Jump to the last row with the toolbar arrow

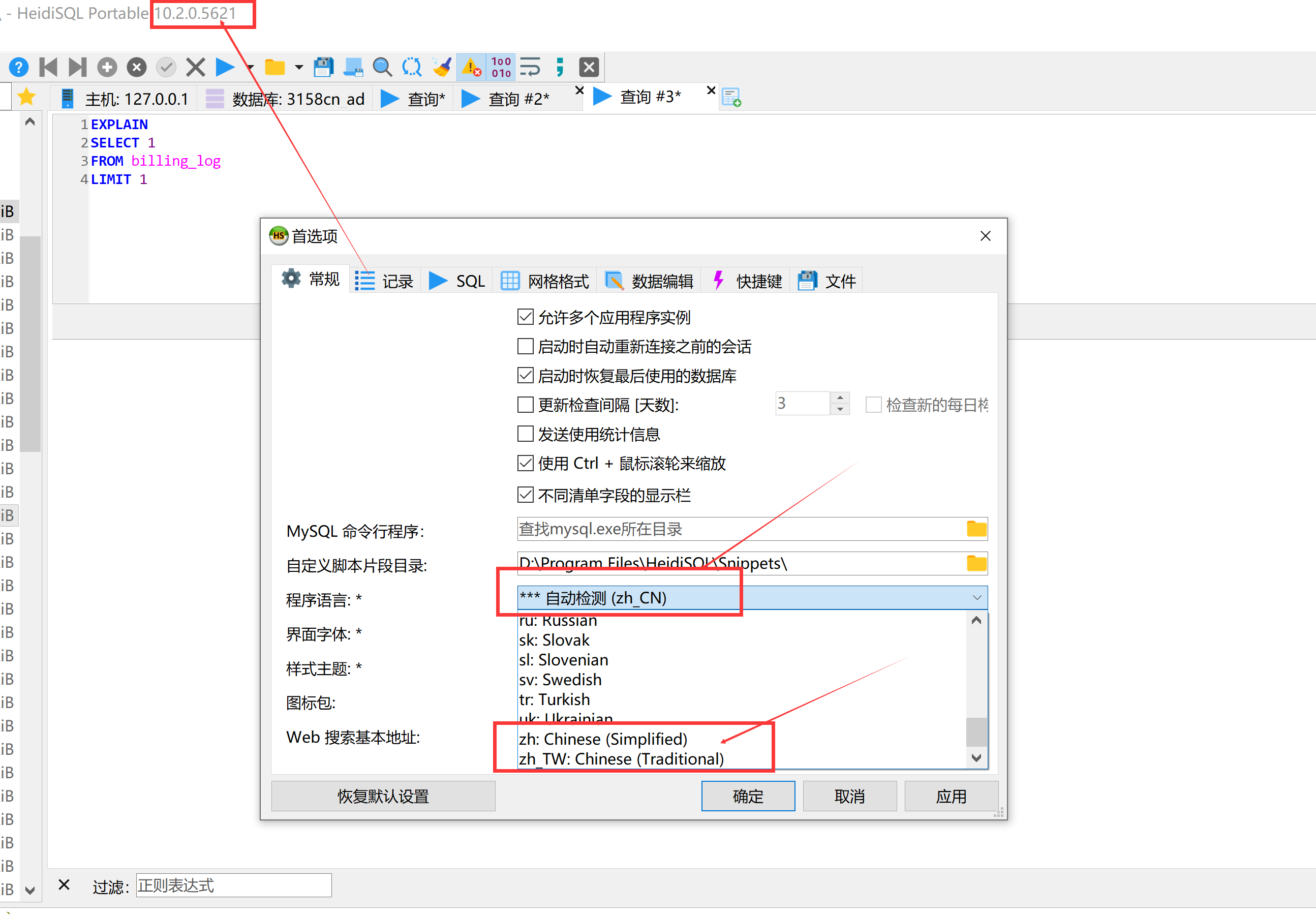(77, 67)
